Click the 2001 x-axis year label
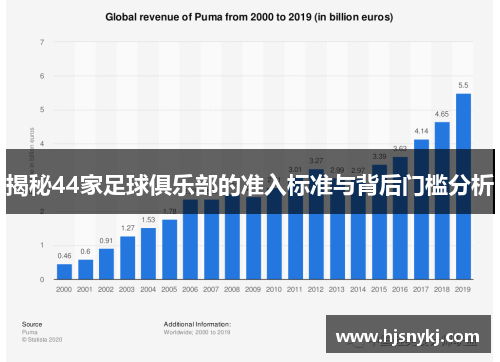500x362 pixels. [85, 289]
